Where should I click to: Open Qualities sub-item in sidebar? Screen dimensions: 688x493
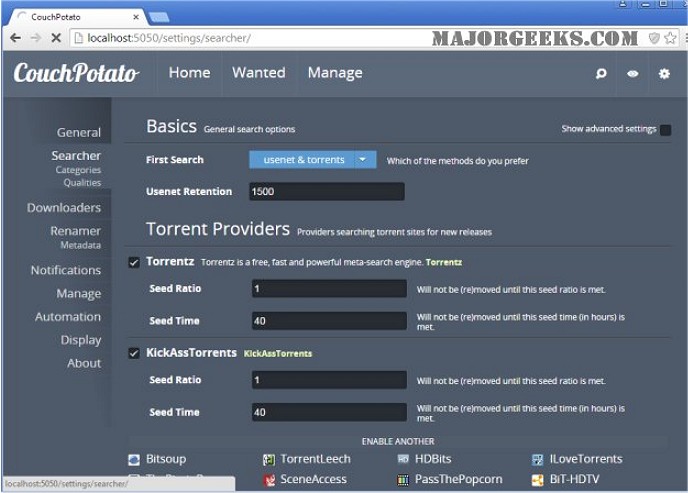coord(82,182)
